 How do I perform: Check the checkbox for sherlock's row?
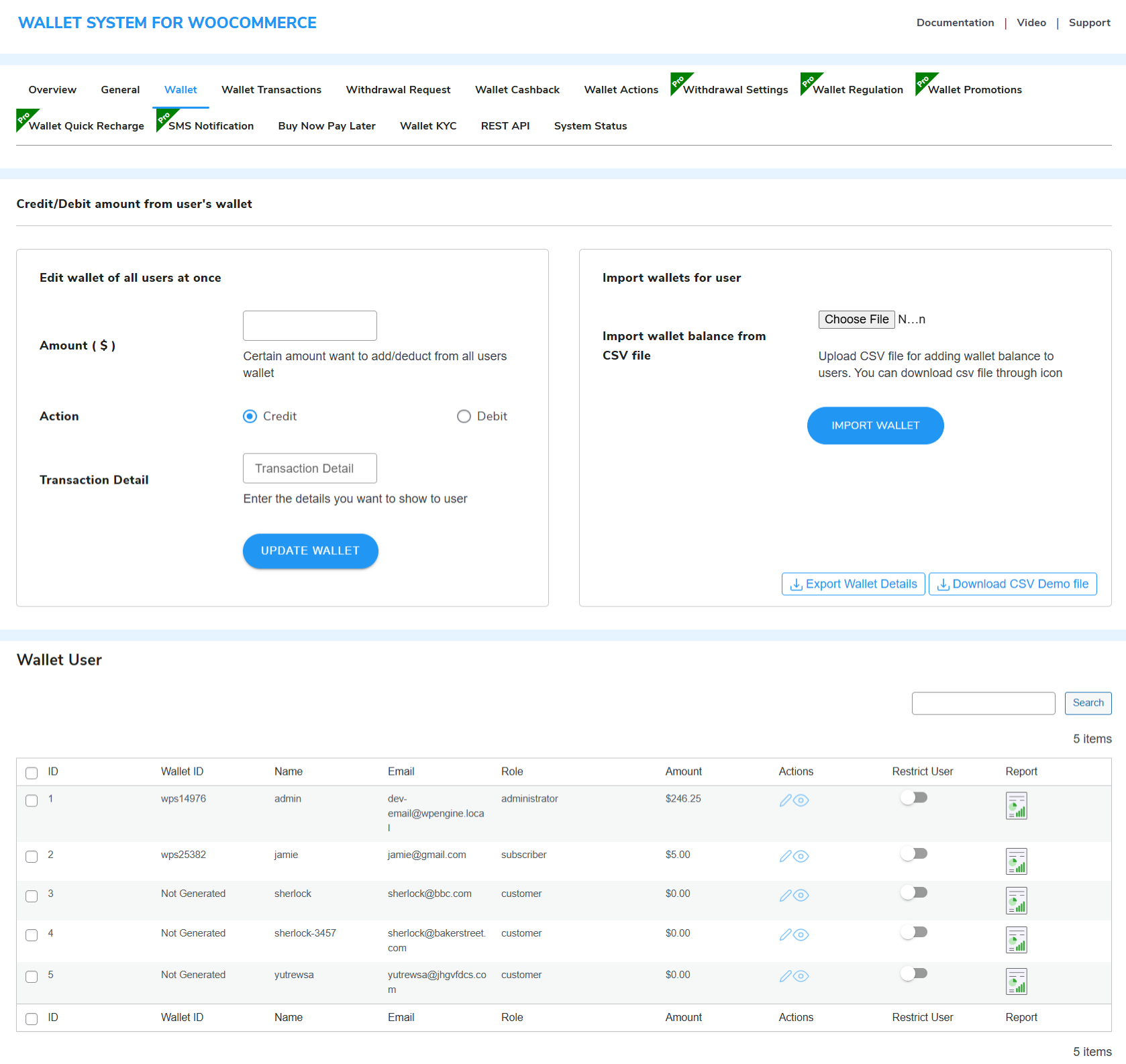31,896
